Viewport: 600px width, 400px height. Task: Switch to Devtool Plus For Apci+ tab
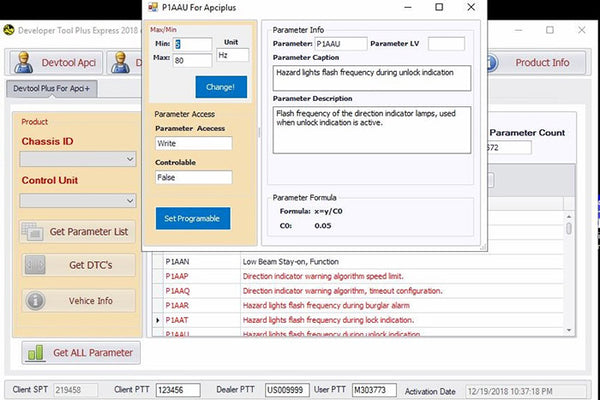[52, 89]
